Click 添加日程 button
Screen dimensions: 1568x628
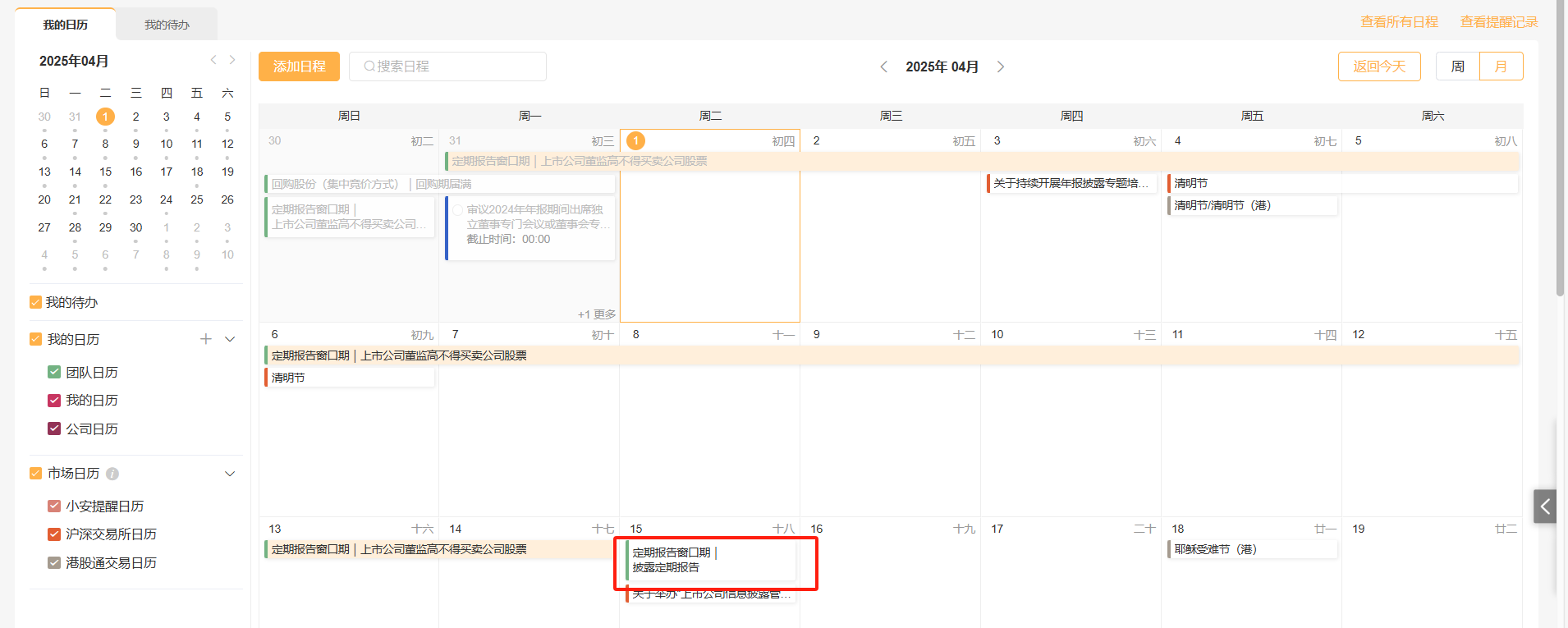(300, 66)
